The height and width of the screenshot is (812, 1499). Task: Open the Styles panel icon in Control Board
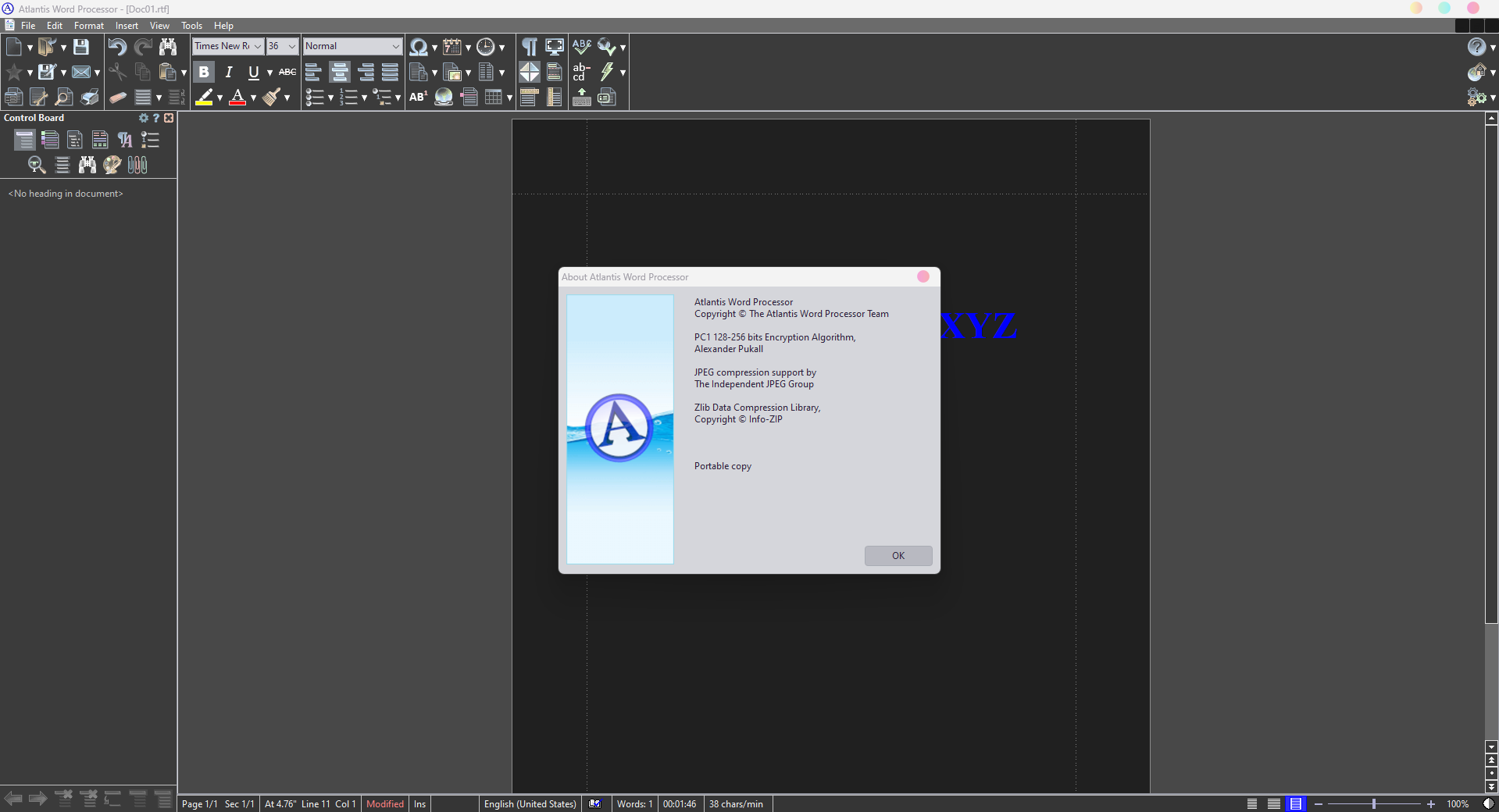[125, 140]
